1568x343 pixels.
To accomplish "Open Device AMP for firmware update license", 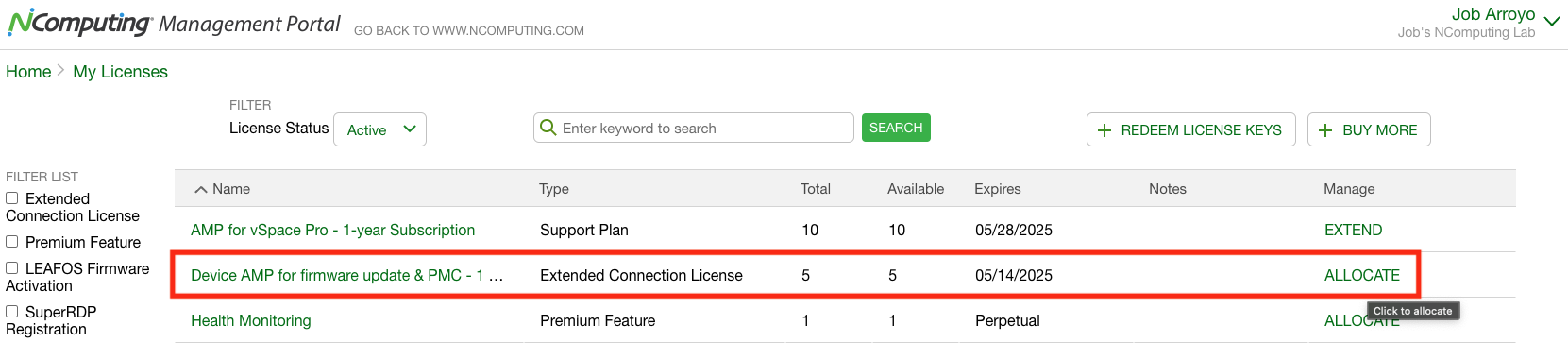I will (x=346, y=275).
